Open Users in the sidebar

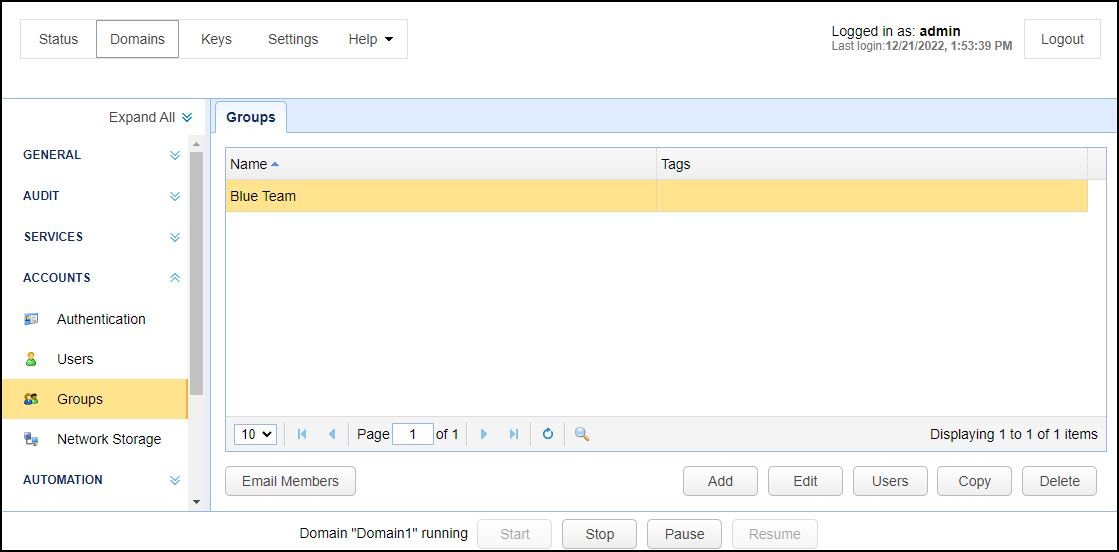click(x=94, y=359)
